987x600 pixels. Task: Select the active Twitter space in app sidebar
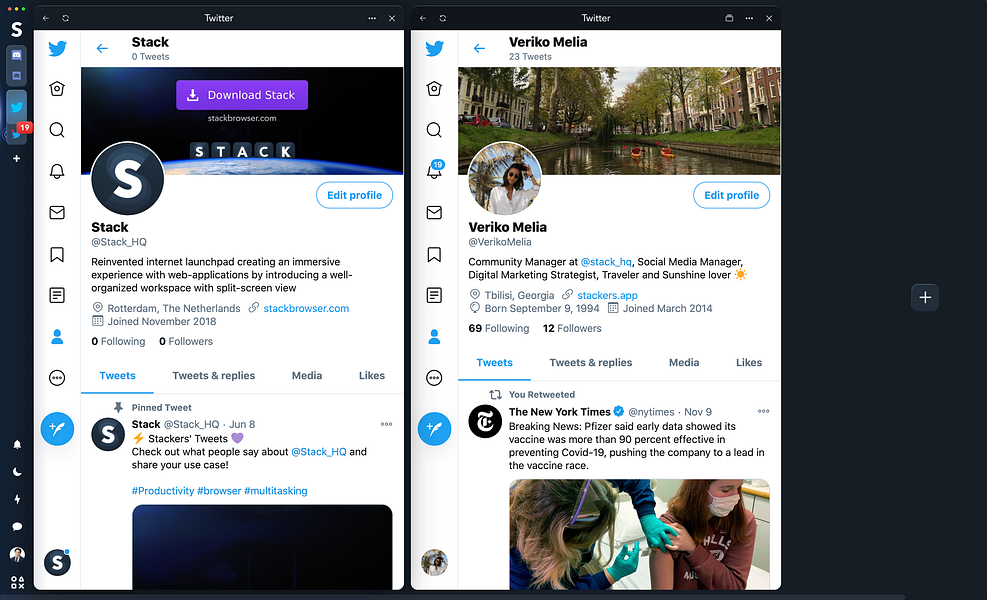[x=17, y=106]
